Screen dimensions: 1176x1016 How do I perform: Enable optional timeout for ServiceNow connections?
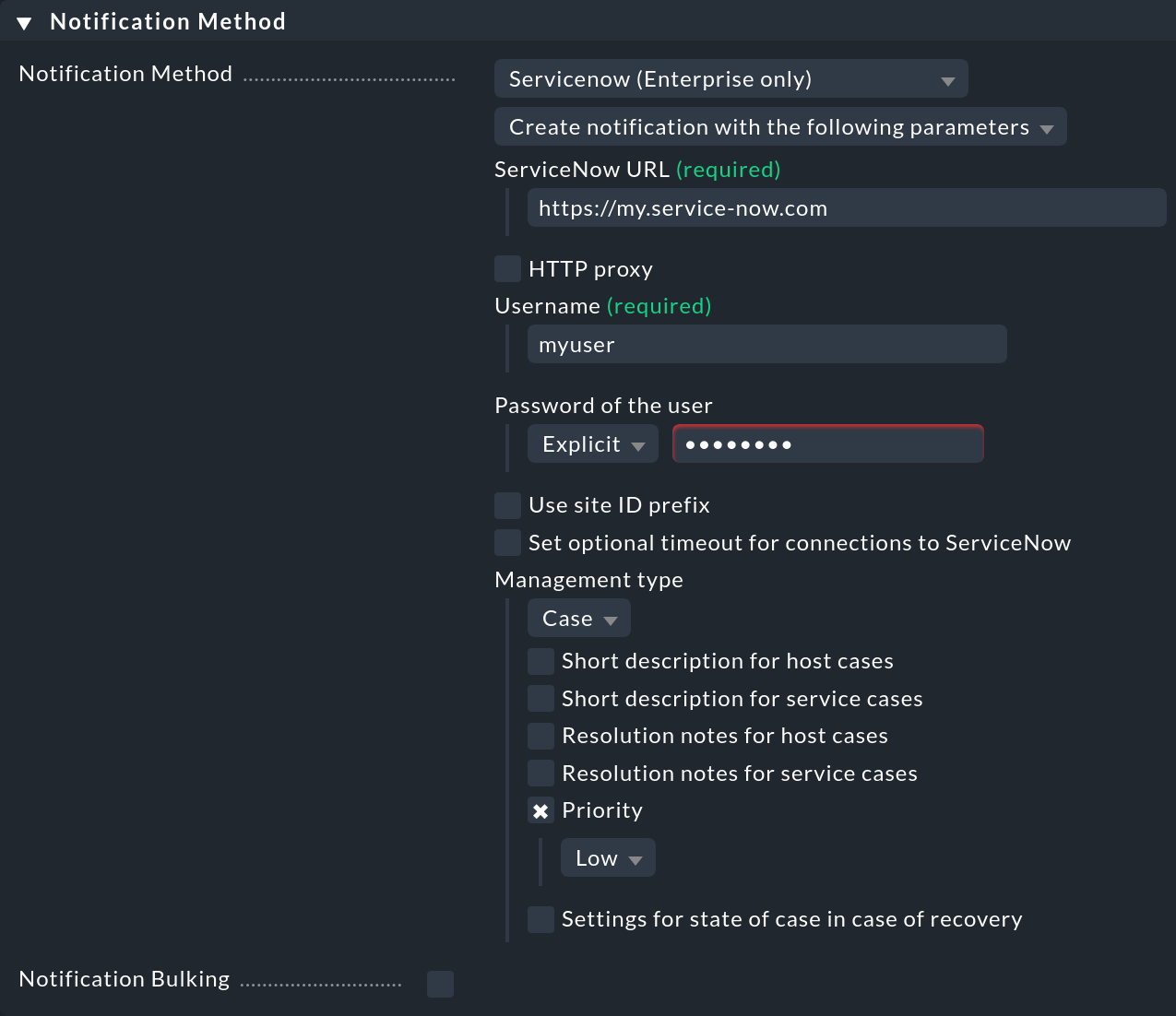507,542
